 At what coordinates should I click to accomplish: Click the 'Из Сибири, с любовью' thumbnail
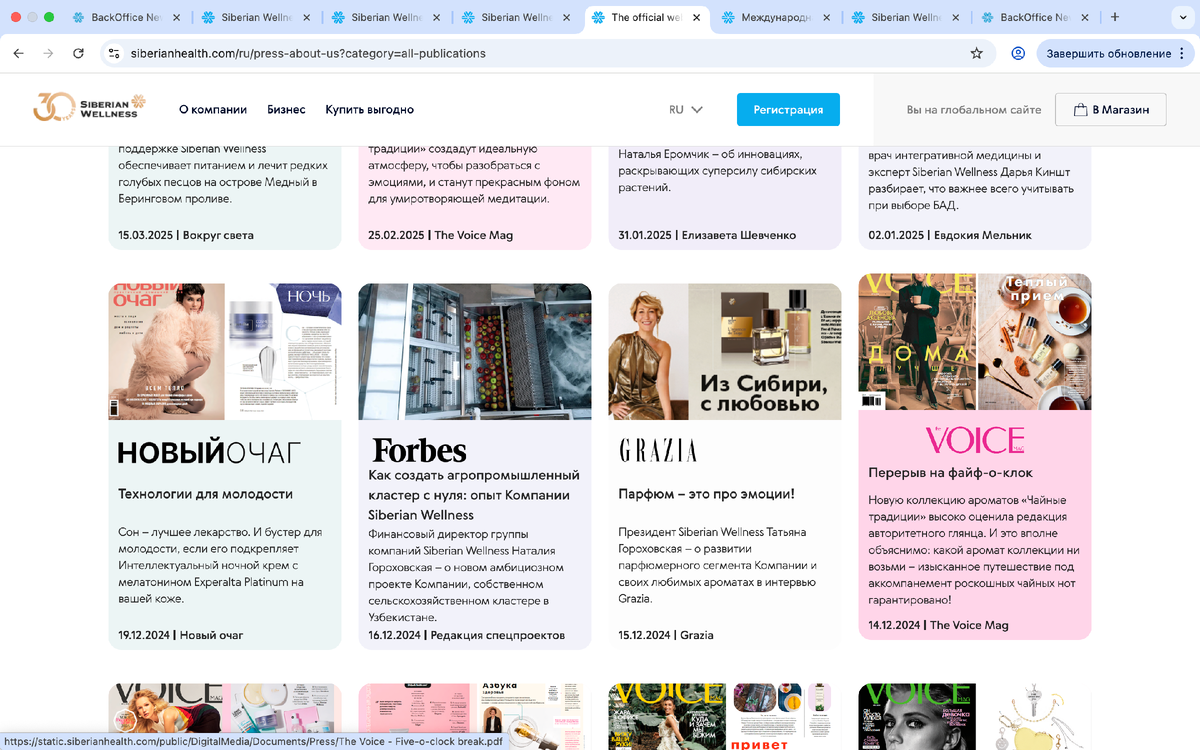725,351
